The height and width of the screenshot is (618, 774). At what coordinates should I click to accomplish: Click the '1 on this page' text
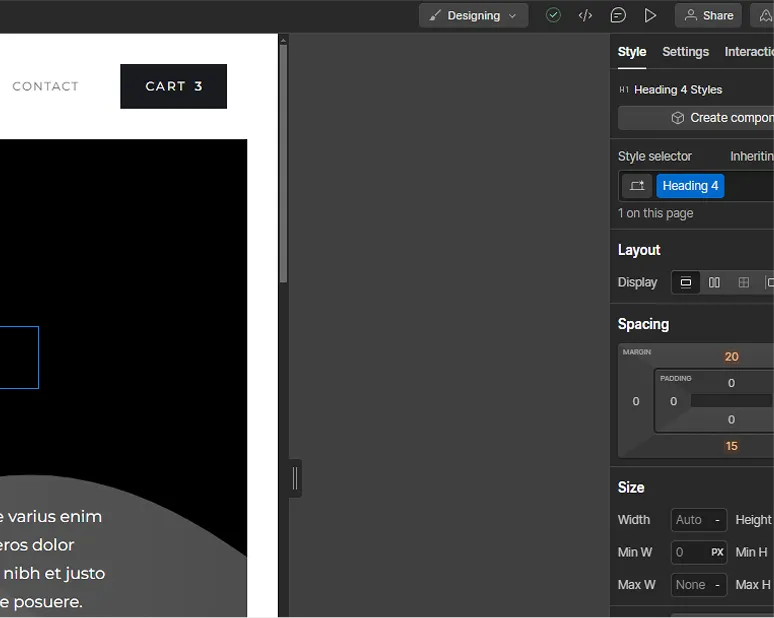click(x=656, y=213)
